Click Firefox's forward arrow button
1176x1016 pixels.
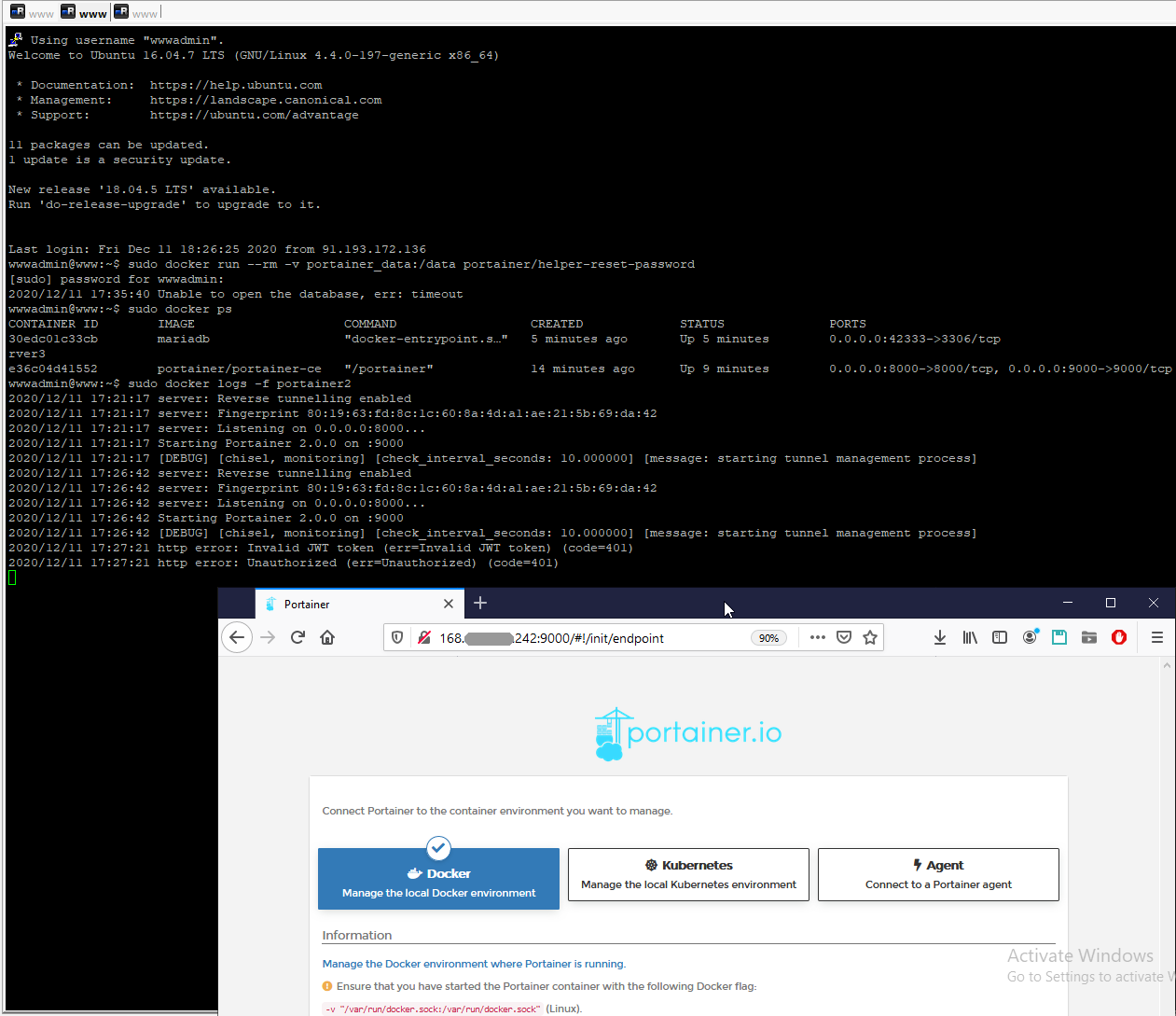coord(268,637)
